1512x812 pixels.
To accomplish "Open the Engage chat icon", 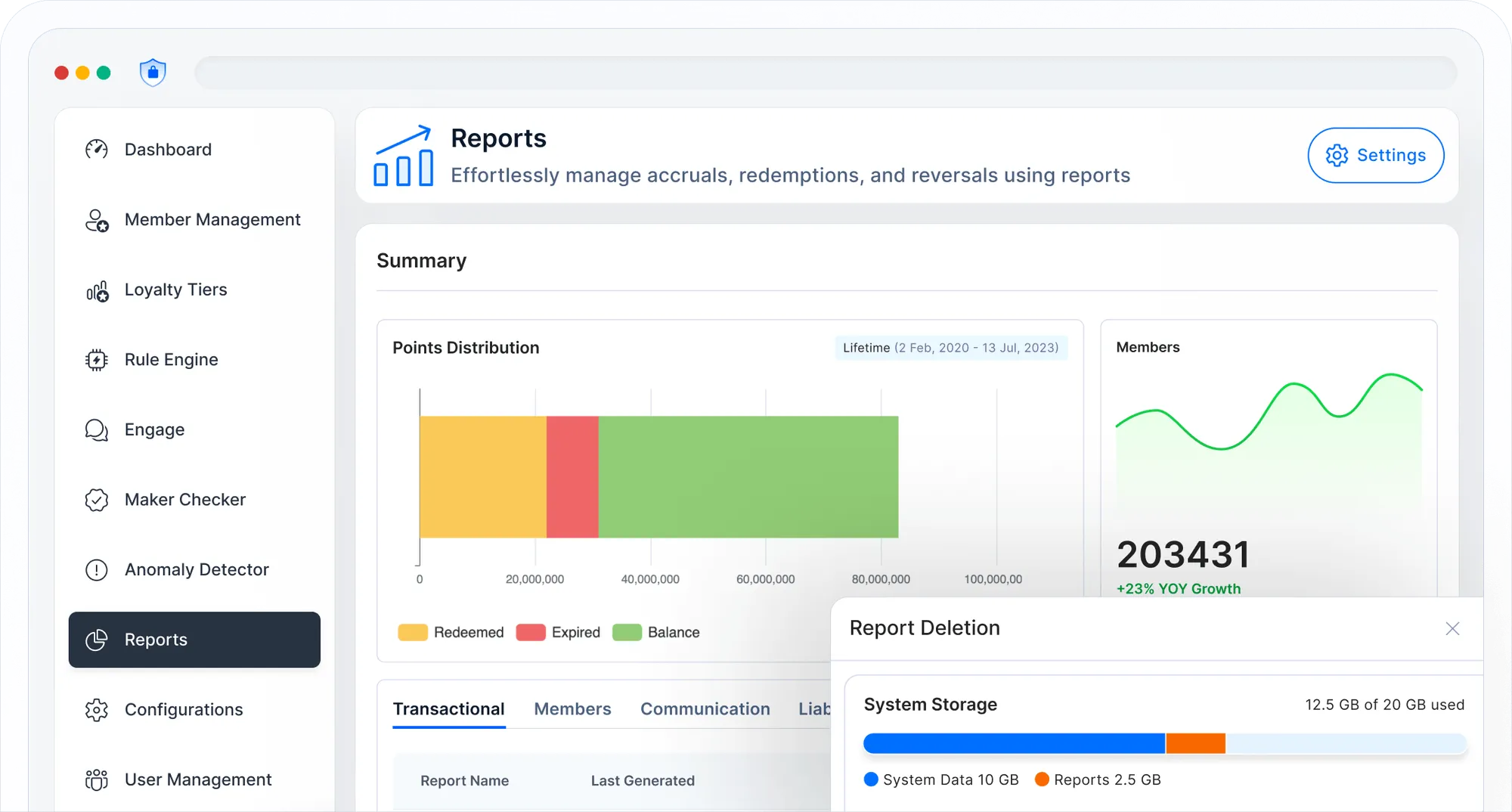I will click(x=97, y=429).
